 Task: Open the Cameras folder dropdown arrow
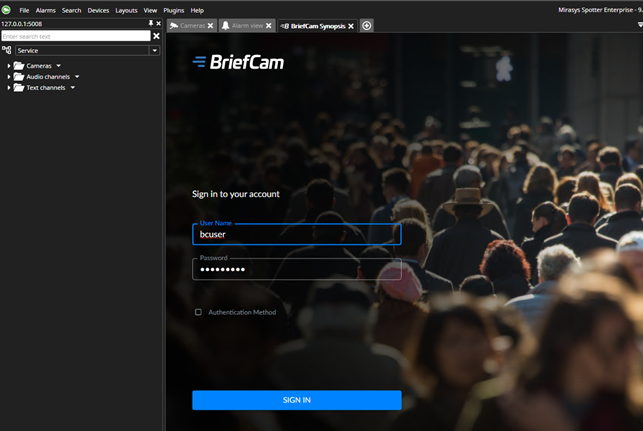[x=59, y=66]
